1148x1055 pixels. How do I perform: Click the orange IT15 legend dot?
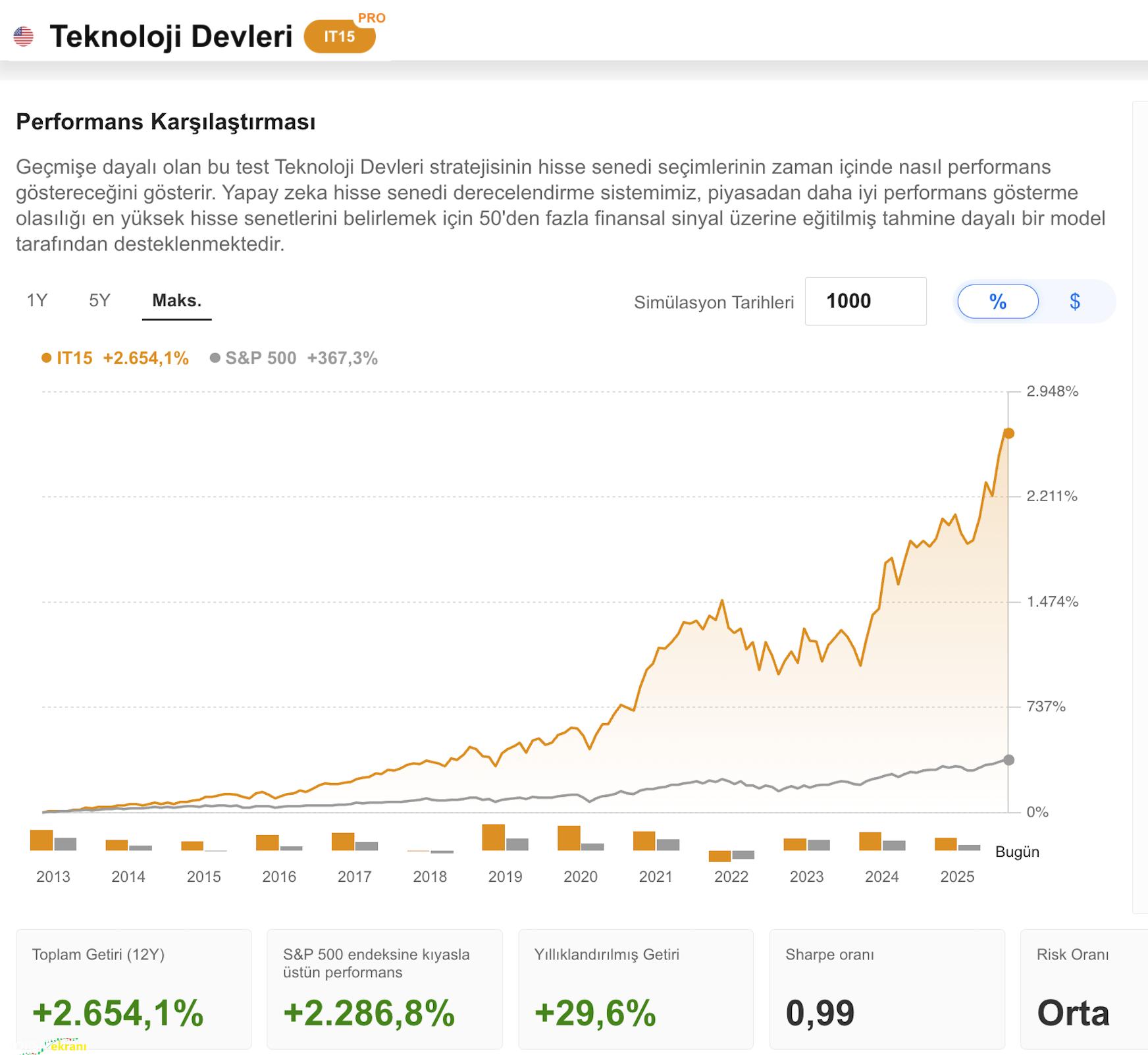[46, 358]
